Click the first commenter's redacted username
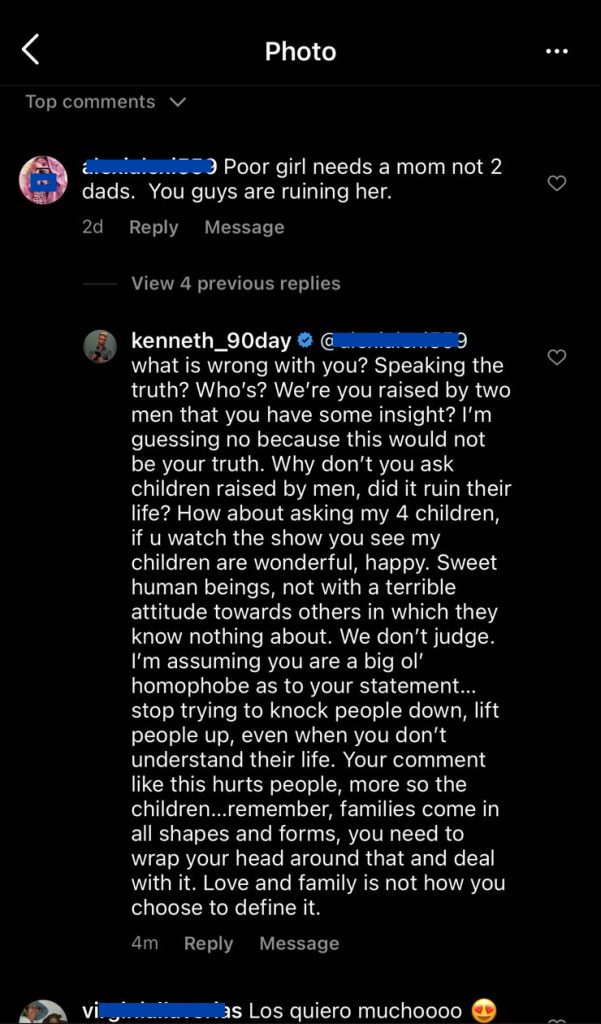The image size is (601, 1024). coord(150,166)
